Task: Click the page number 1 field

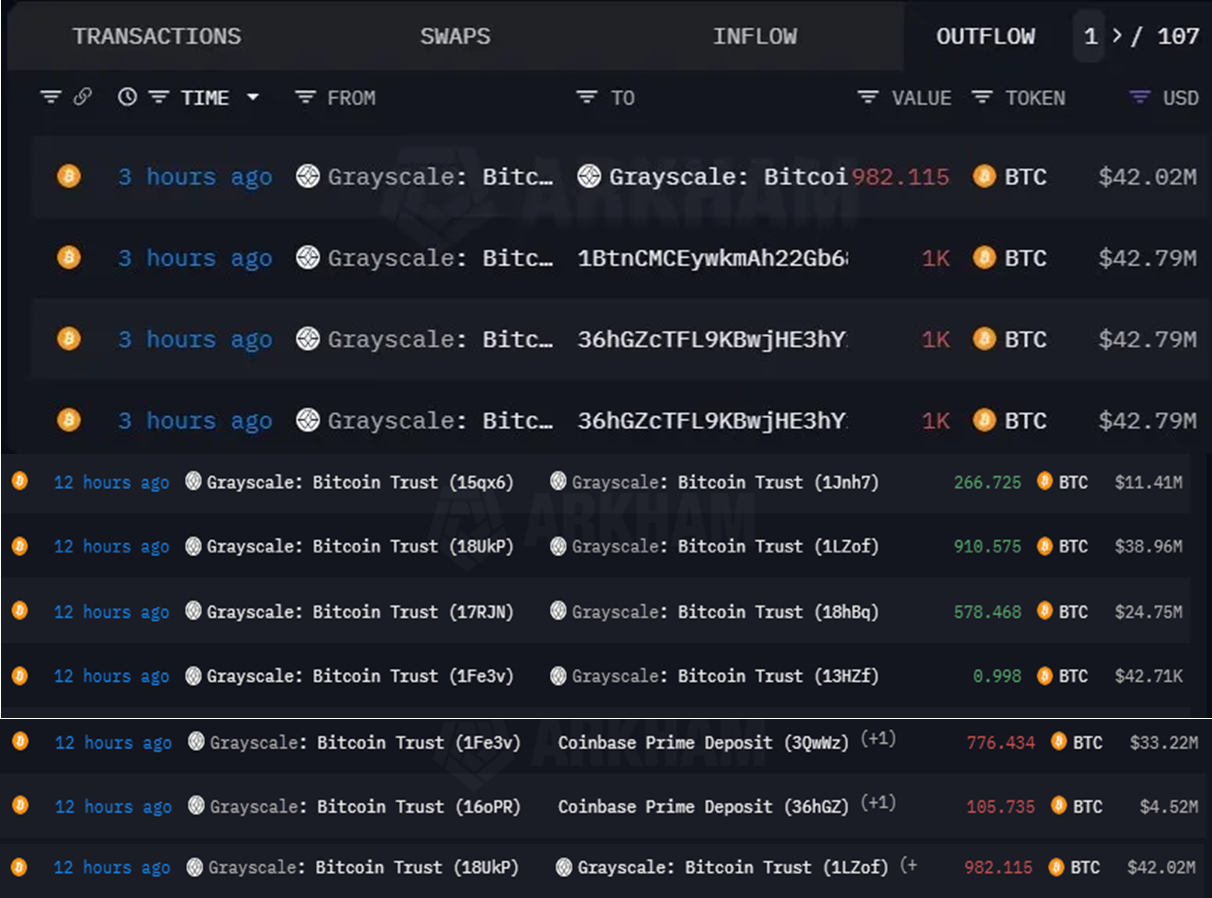Action: click(1090, 37)
